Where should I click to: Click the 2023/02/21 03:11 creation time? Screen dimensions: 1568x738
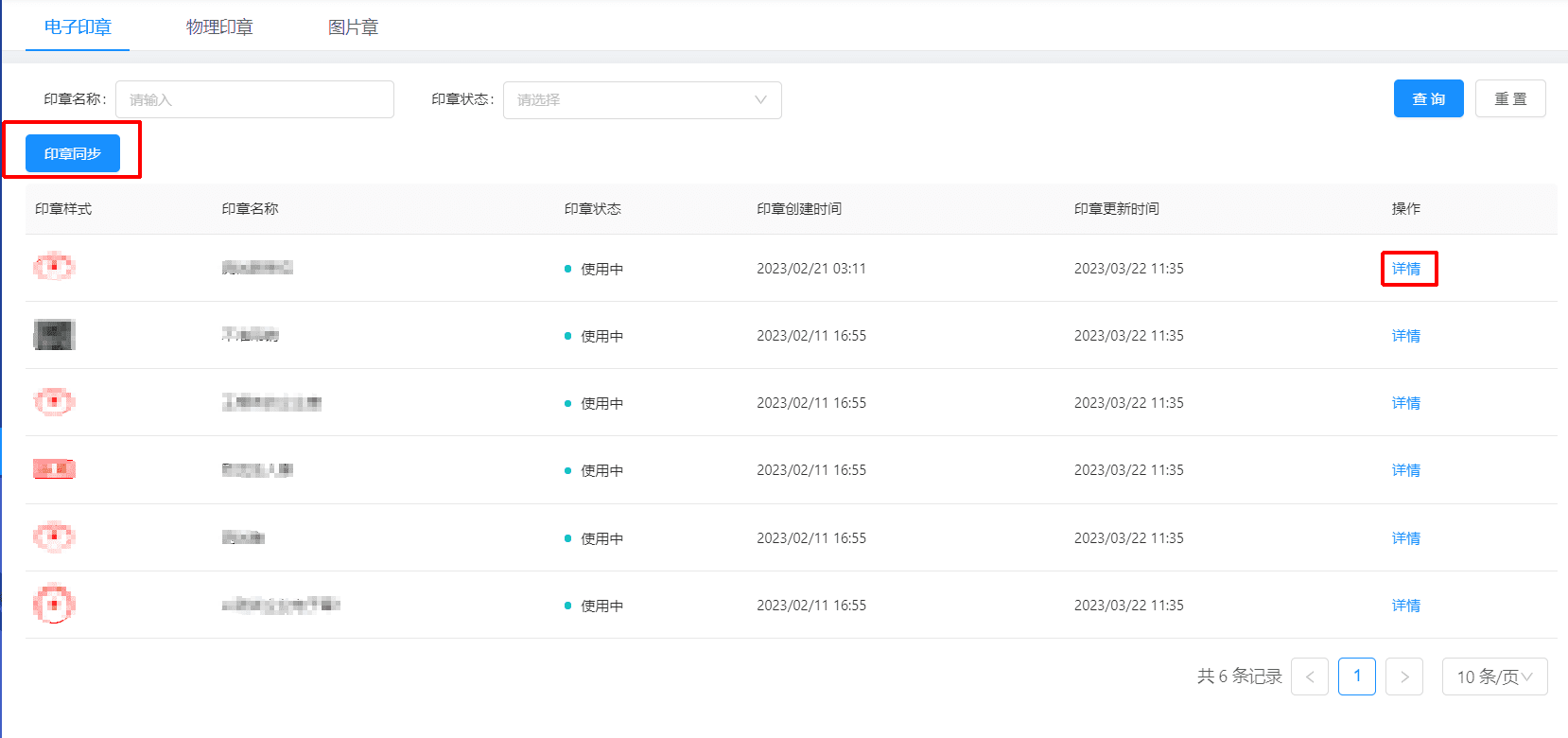click(811, 269)
